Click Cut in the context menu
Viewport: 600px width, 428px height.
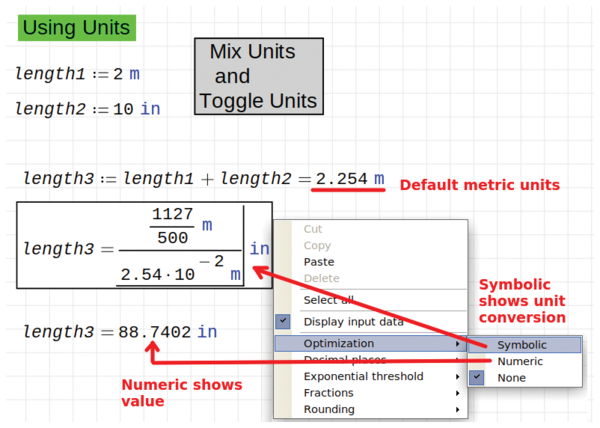[x=313, y=229]
